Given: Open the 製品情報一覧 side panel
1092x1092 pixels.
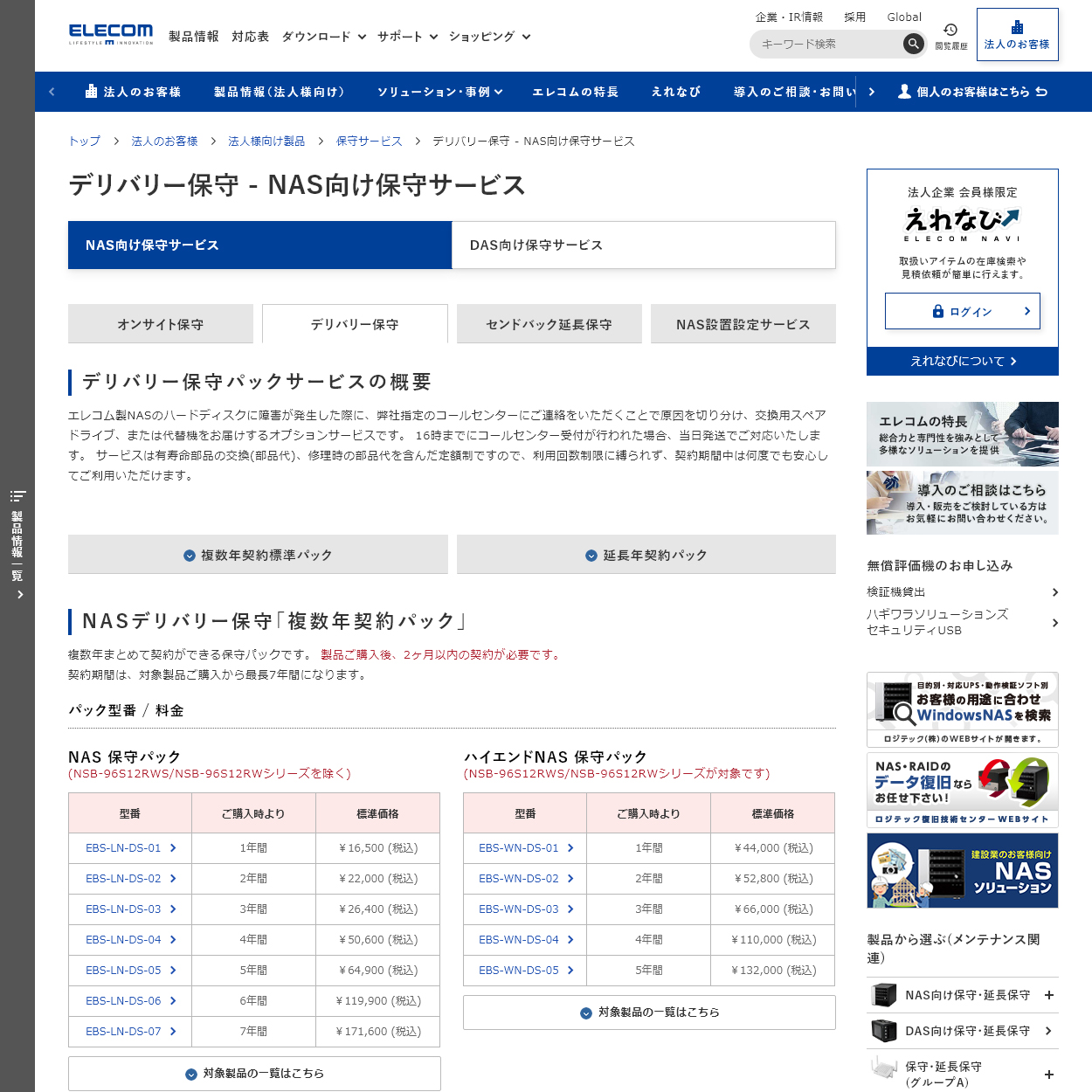Looking at the screenshot, I should pyautogui.click(x=17, y=546).
